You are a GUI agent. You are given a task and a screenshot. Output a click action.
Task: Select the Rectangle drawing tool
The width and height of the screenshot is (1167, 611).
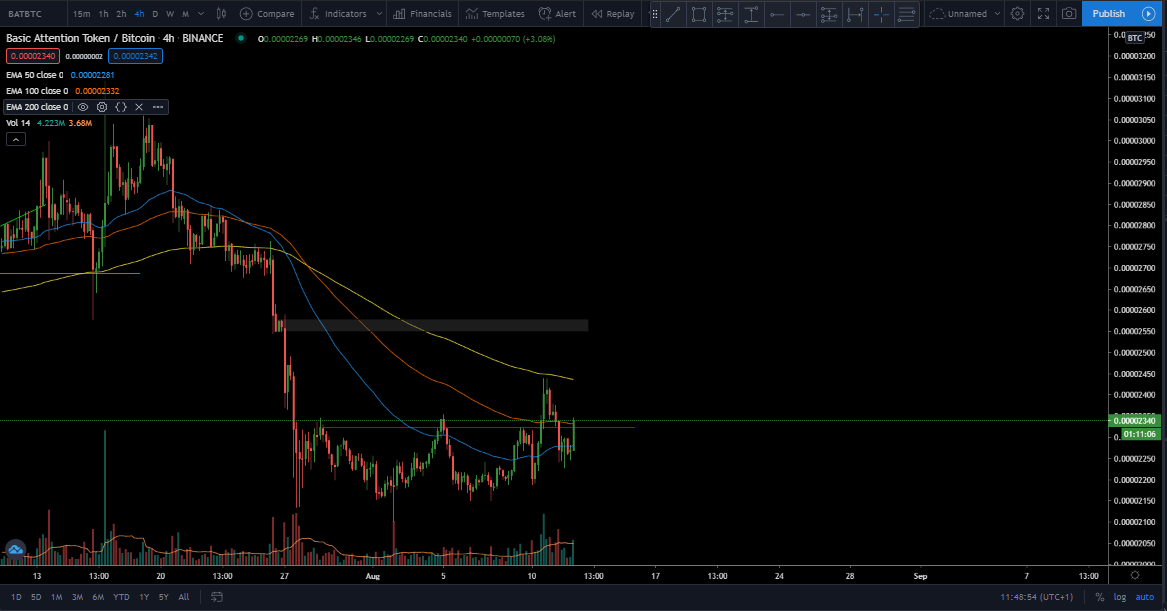699,13
